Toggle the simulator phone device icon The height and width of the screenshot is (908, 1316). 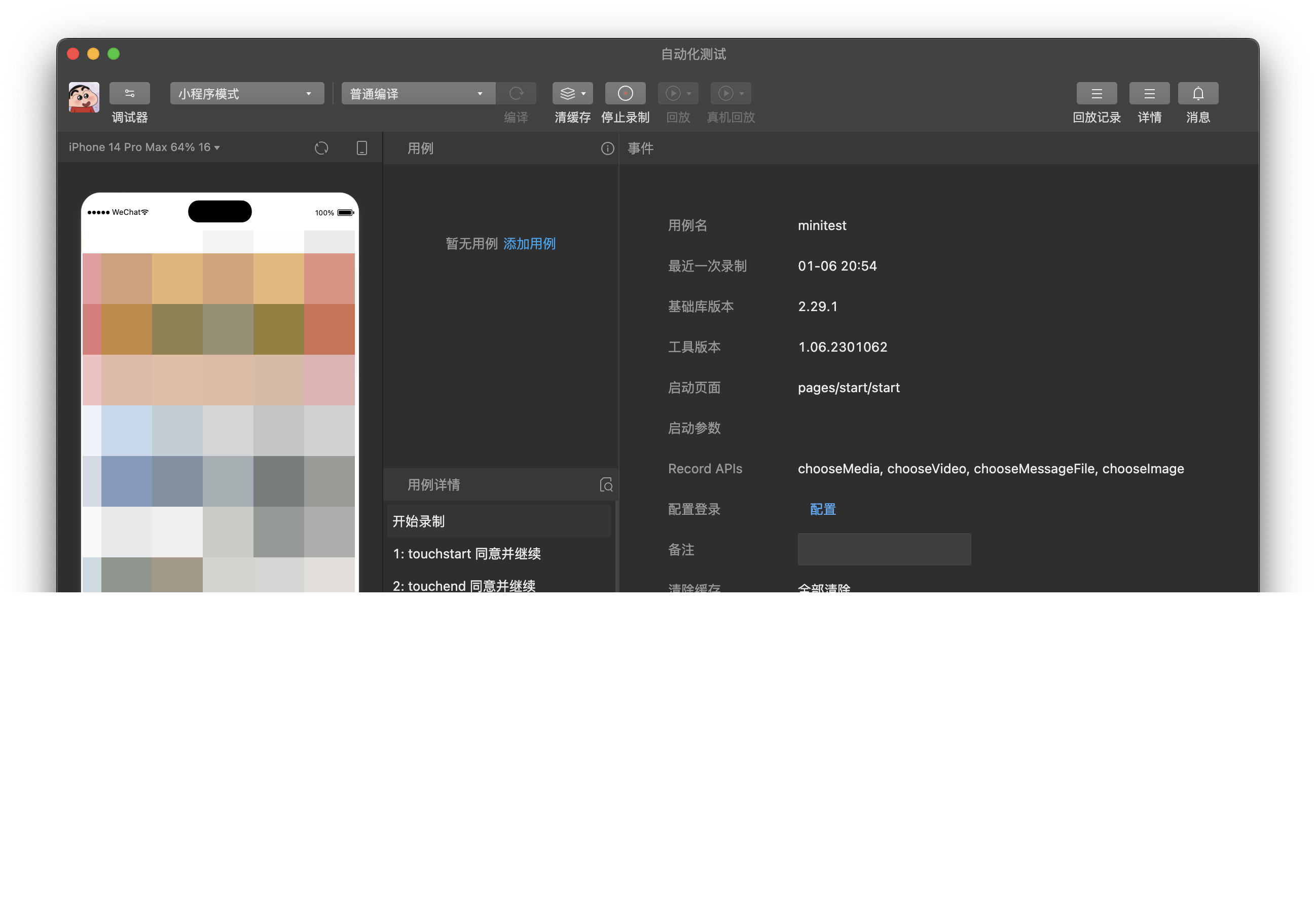click(361, 148)
